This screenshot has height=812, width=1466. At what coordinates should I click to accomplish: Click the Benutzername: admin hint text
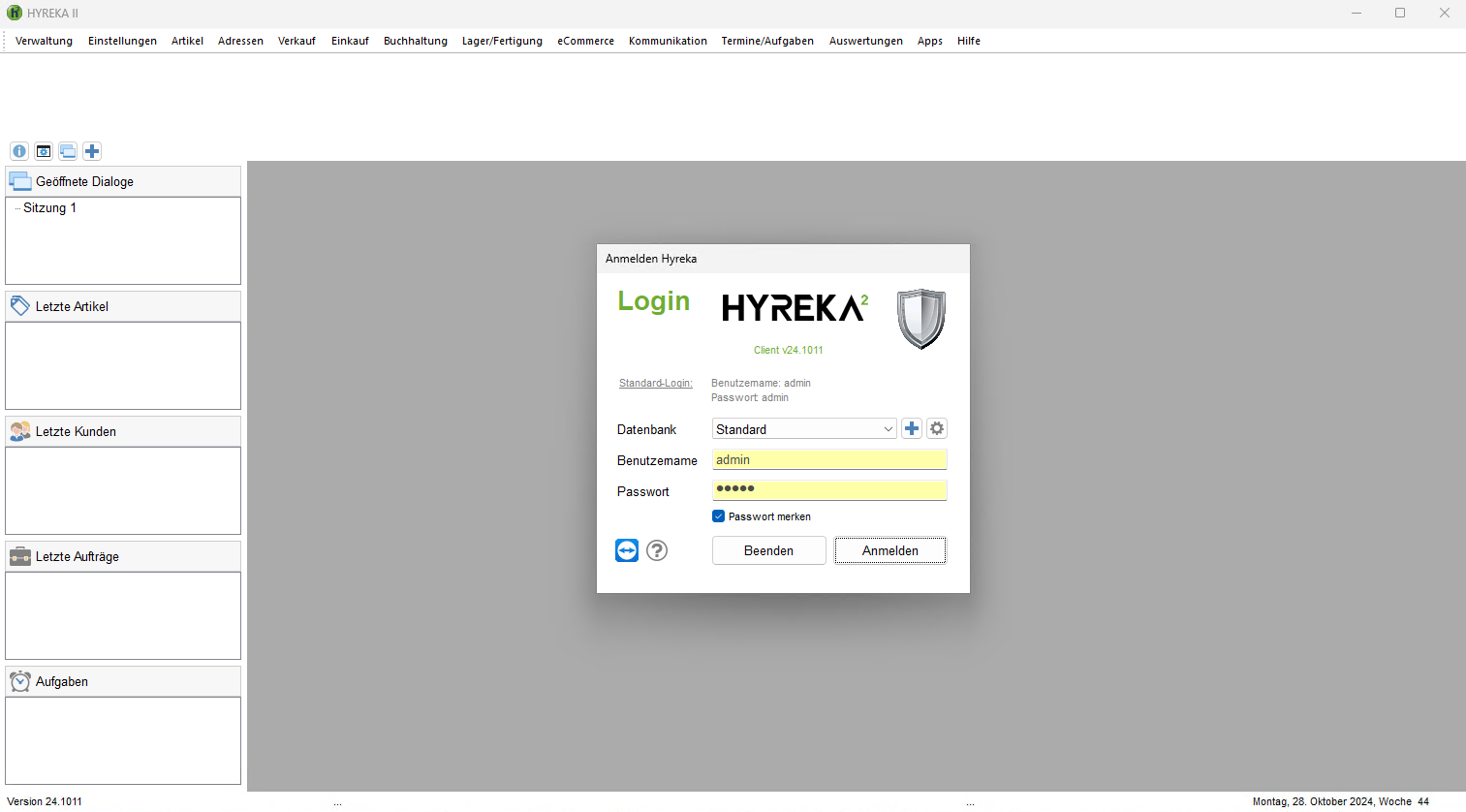point(761,383)
